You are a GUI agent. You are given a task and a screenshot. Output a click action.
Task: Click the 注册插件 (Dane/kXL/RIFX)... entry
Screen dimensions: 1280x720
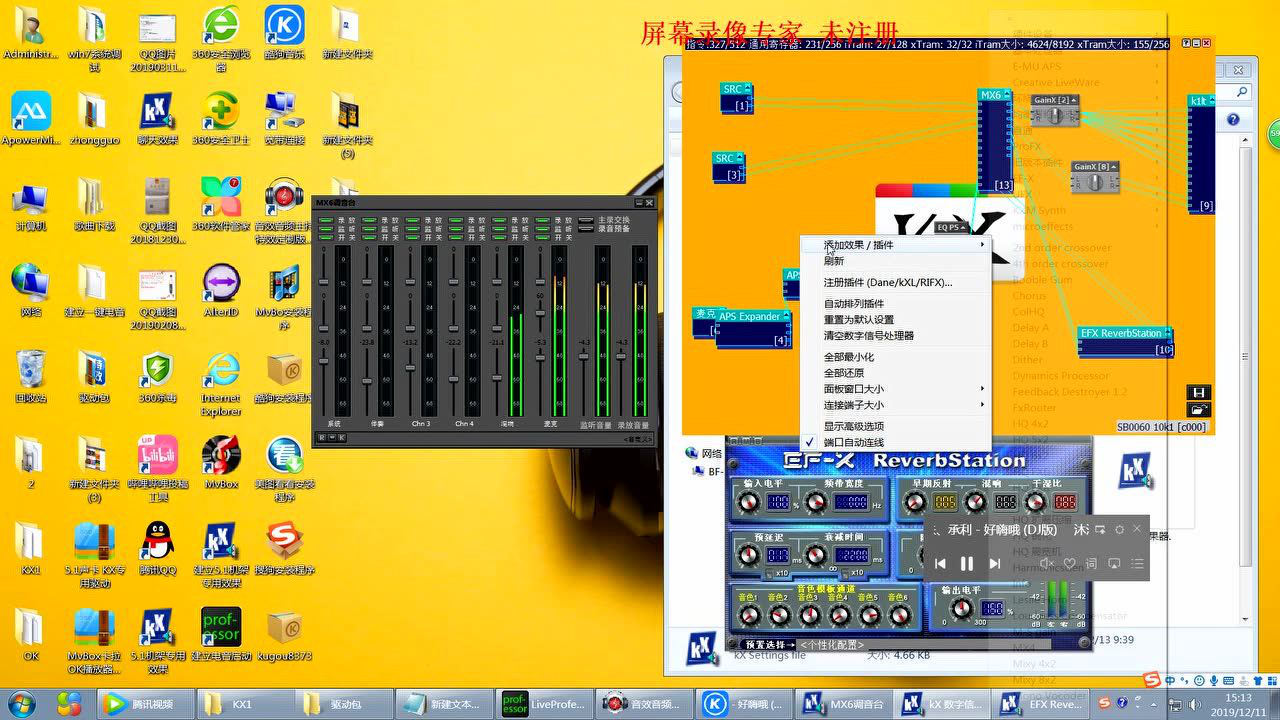(888, 283)
